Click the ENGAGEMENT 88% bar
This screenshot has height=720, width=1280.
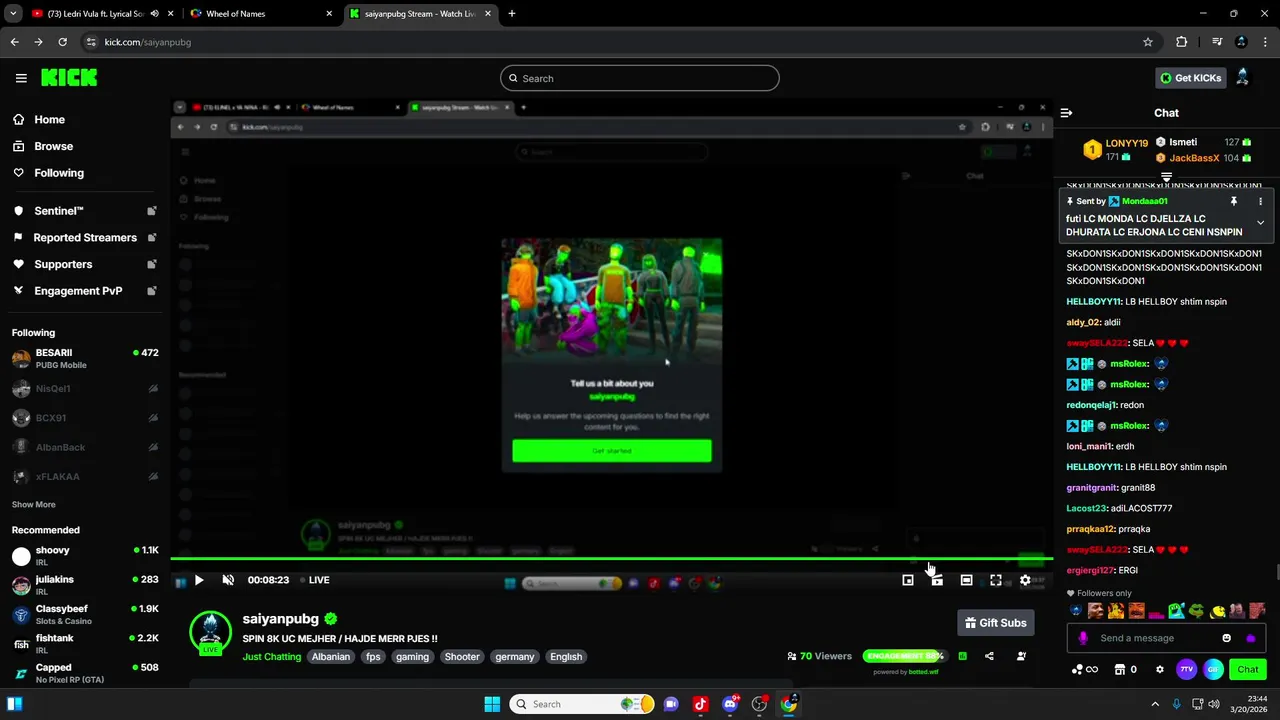(905, 656)
